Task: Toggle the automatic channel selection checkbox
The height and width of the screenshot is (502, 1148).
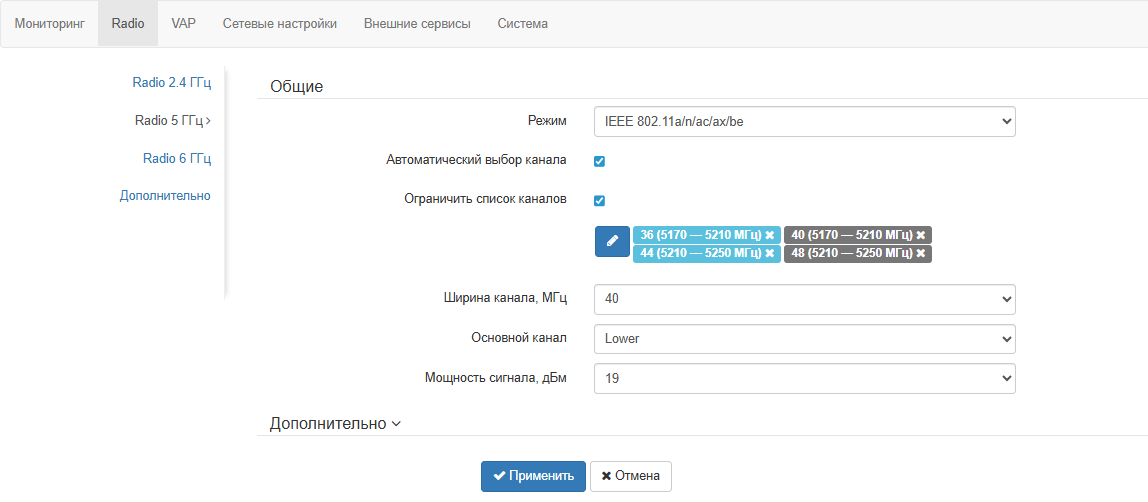Action: tap(600, 161)
